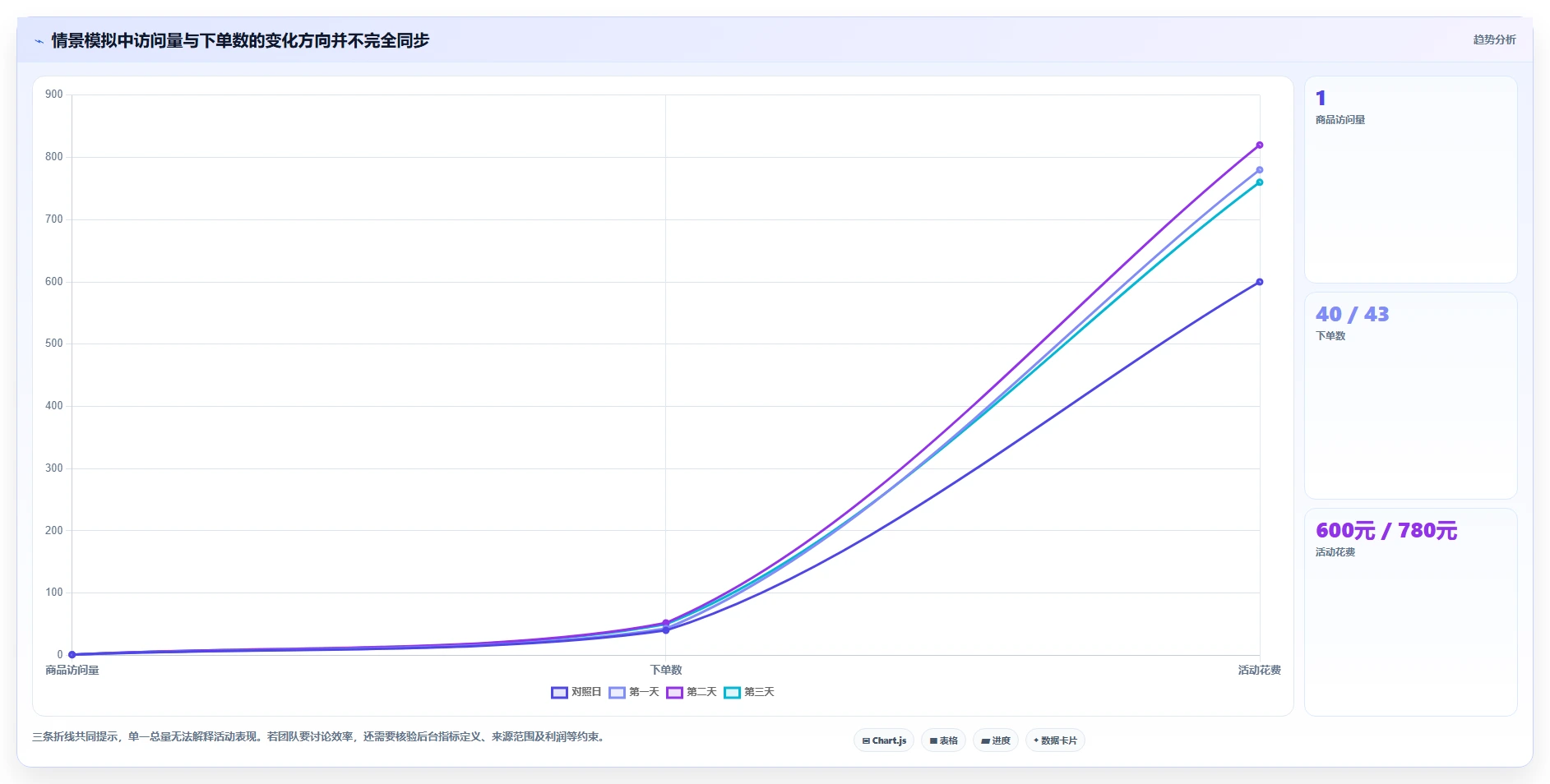The width and height of the screenshot is (1550, 784).
Task: Click the 对照日 point at 活动花费 (600)
Action: click(x=1259, y=282)
